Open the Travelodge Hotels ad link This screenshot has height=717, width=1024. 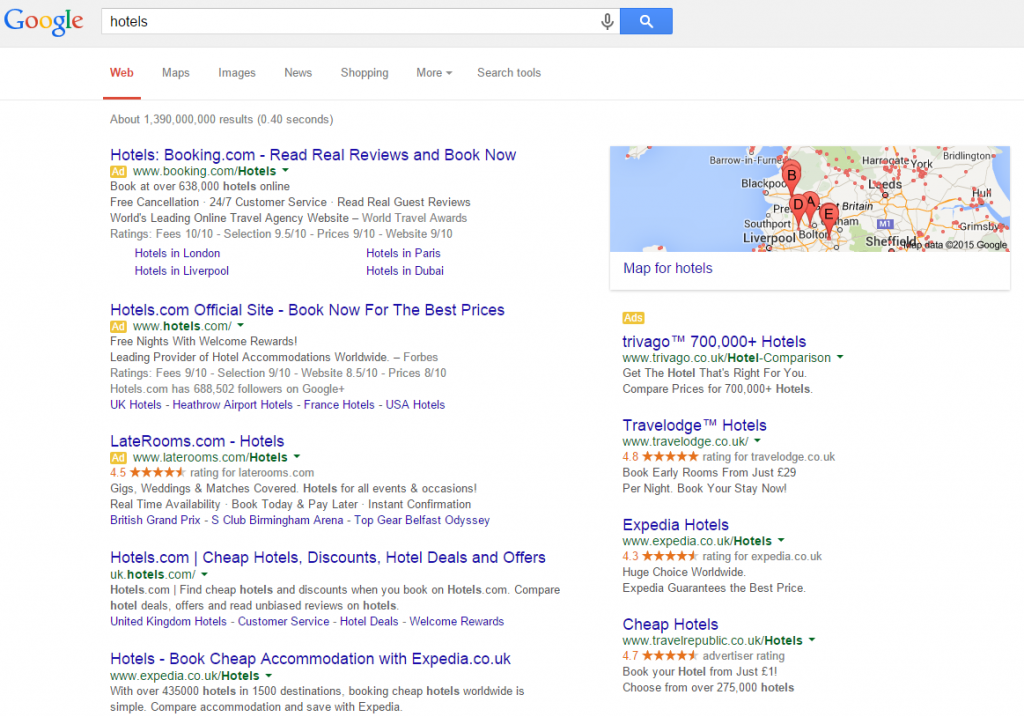pyautogui.click(x=694, y=425)
